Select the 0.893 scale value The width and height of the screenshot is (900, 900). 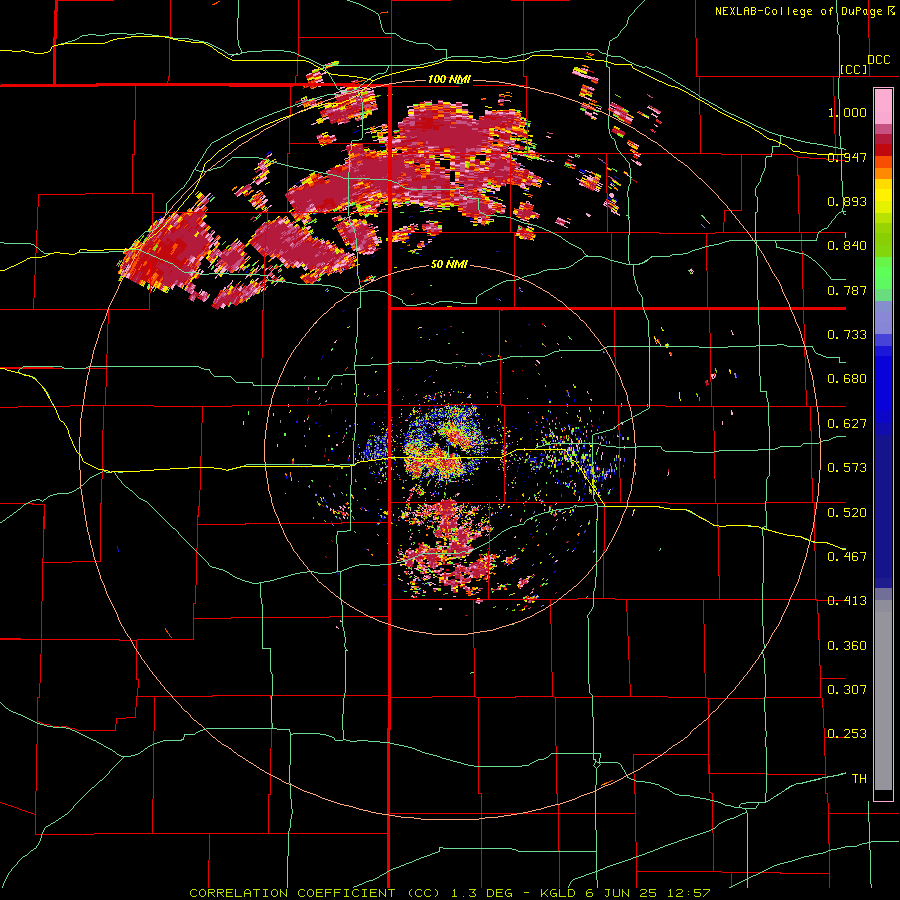pyautogui.click(x=847, y=201)
